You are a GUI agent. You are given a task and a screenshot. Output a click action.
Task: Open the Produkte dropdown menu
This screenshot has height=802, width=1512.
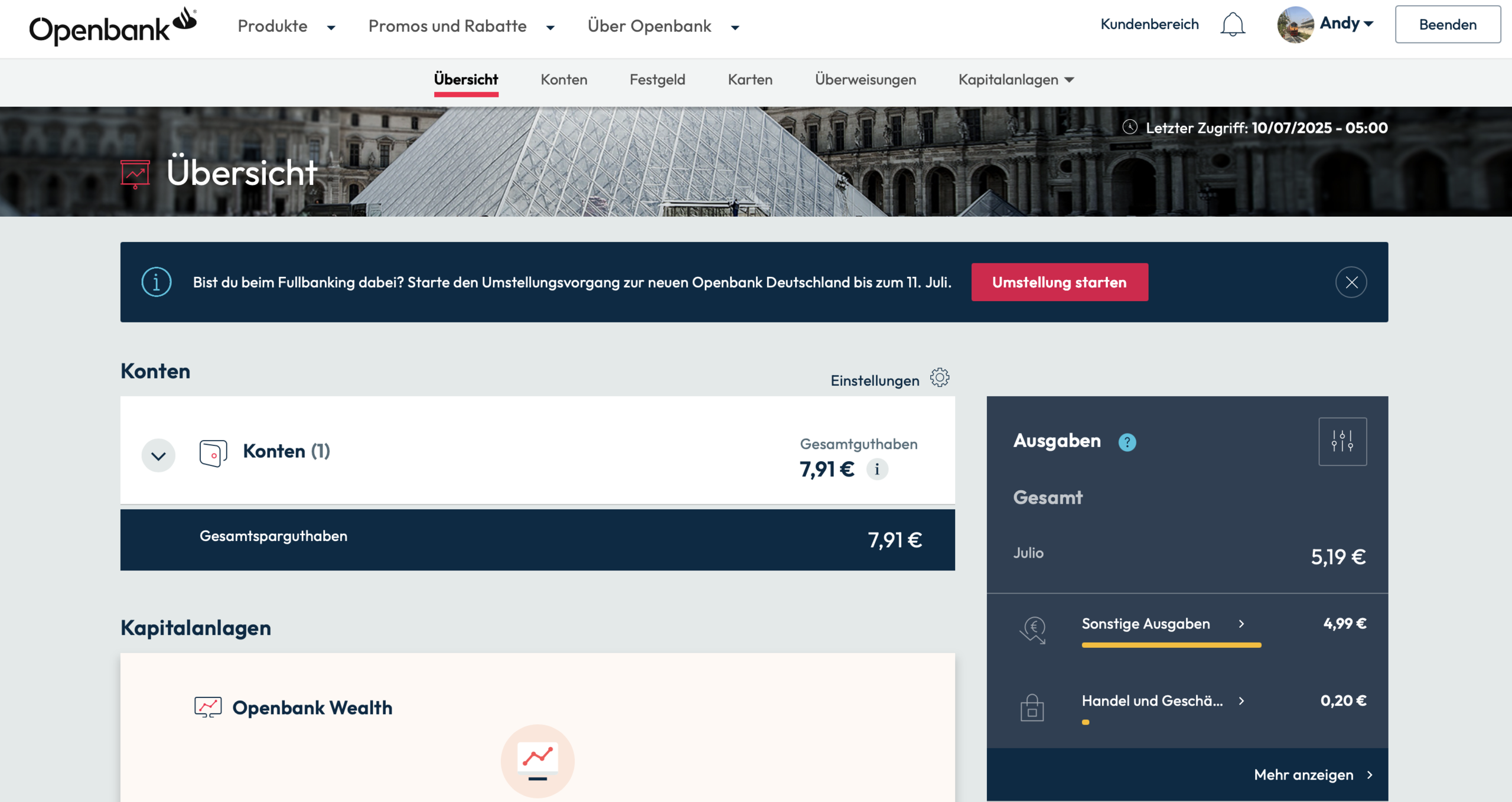click(286, 27)
